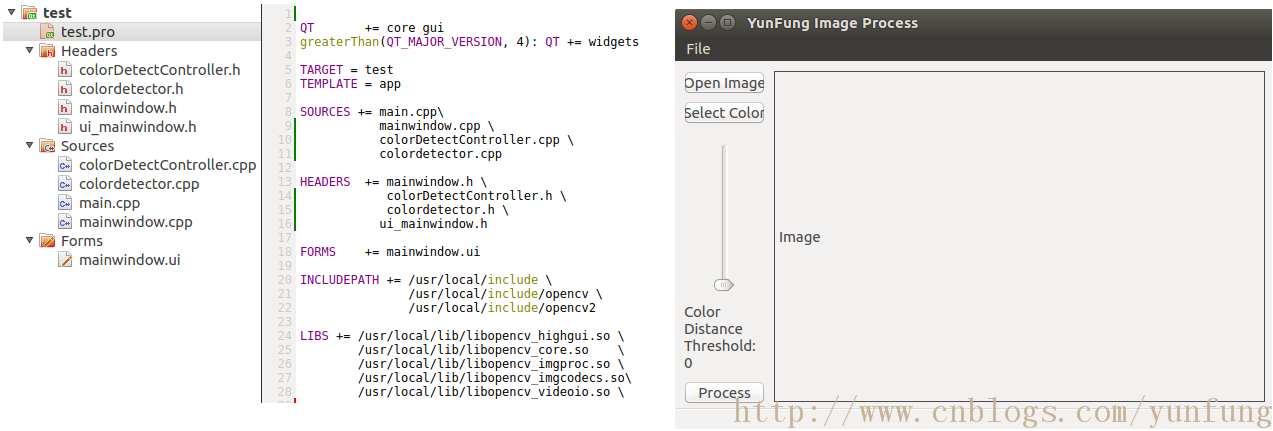The height and width of the screenshot is (431, 1273).
Task: Select ui_mainwindow.h in the tree
Action: [x=138, y=127]
